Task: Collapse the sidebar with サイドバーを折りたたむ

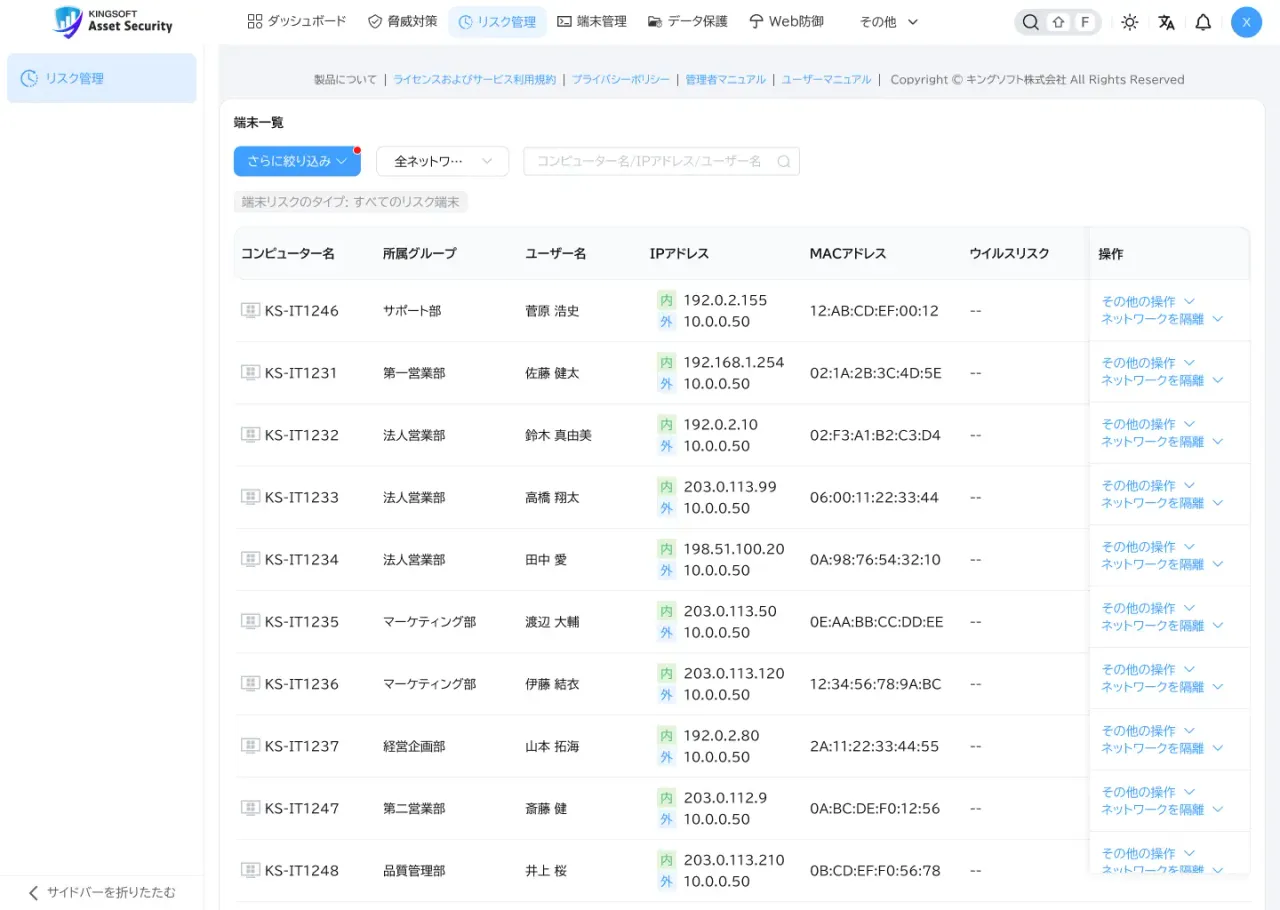Action: [x=101, y=892]
